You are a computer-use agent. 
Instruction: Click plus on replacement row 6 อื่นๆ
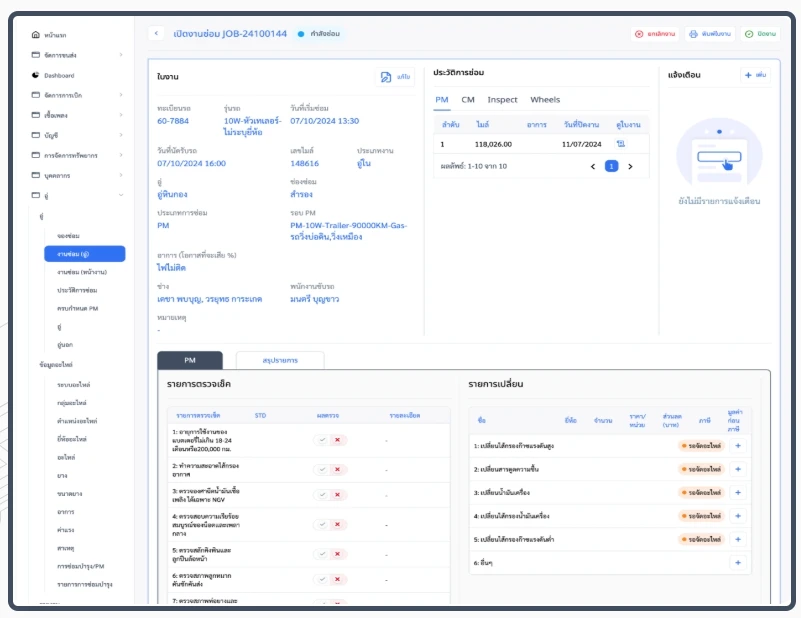pos(738,563)
